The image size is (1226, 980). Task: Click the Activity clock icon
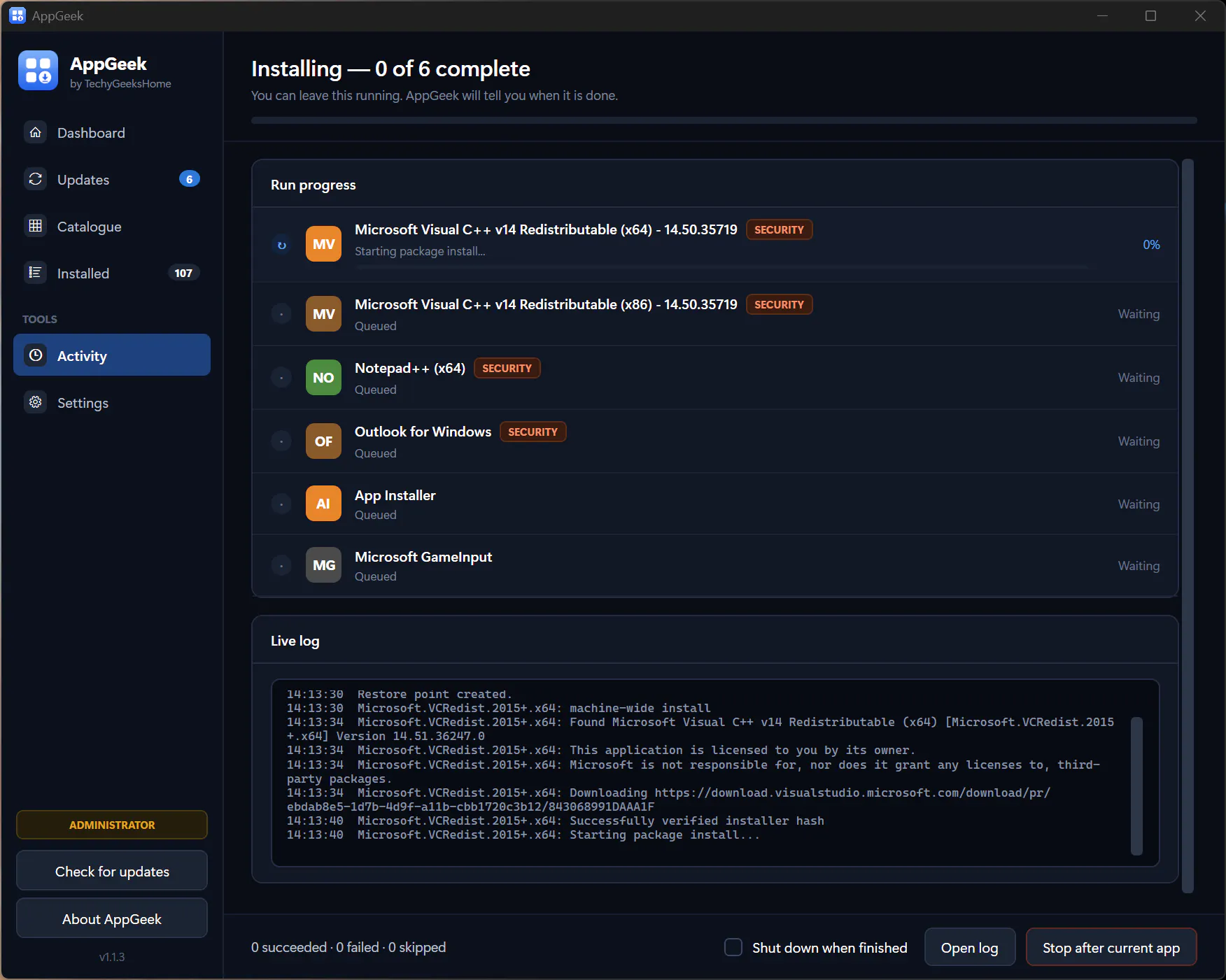click(36, 355)
